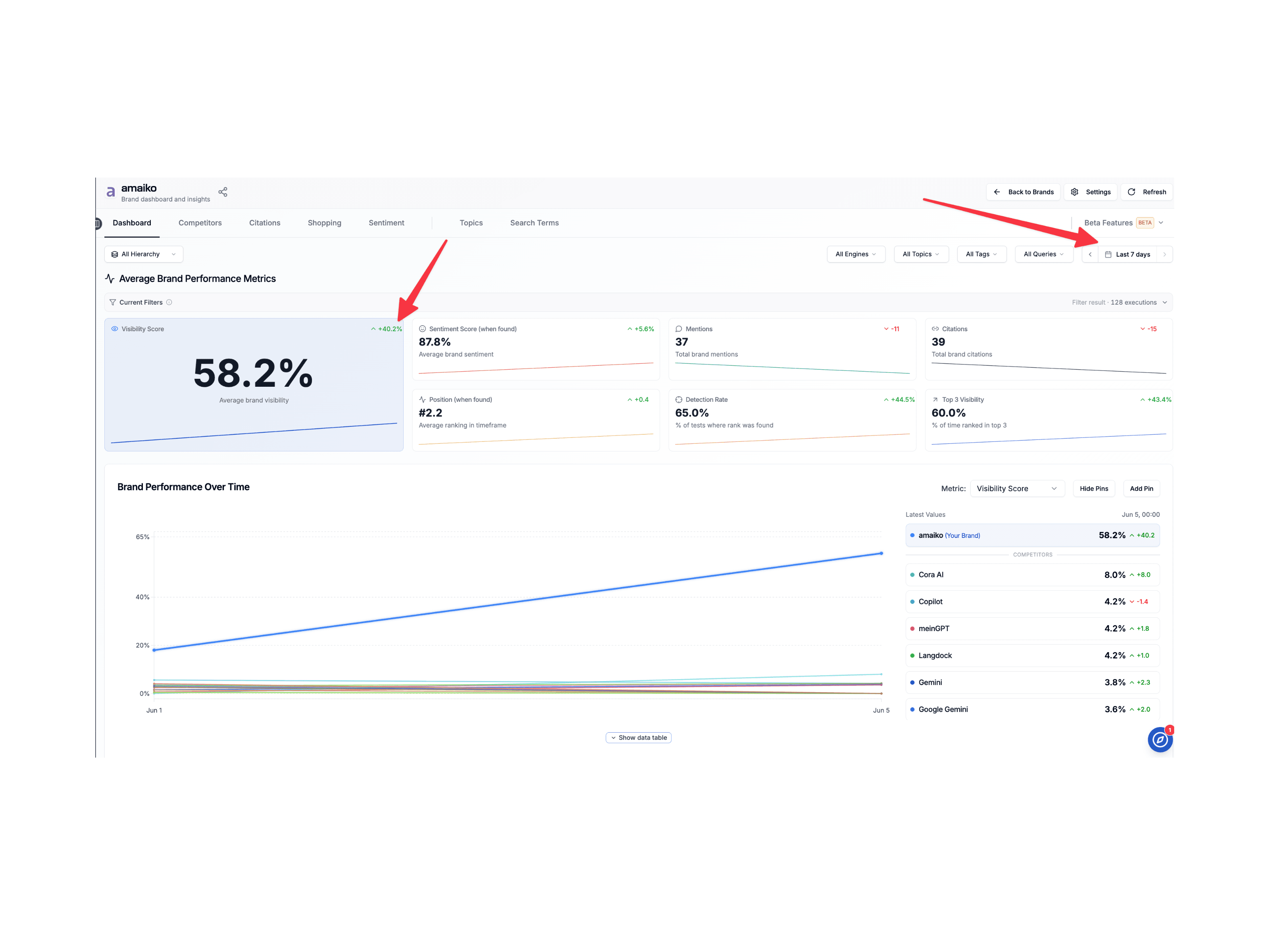This screenshot has width=1270, height=952.
Task: Switch to the Competitors tab
Action: [200, 223]
